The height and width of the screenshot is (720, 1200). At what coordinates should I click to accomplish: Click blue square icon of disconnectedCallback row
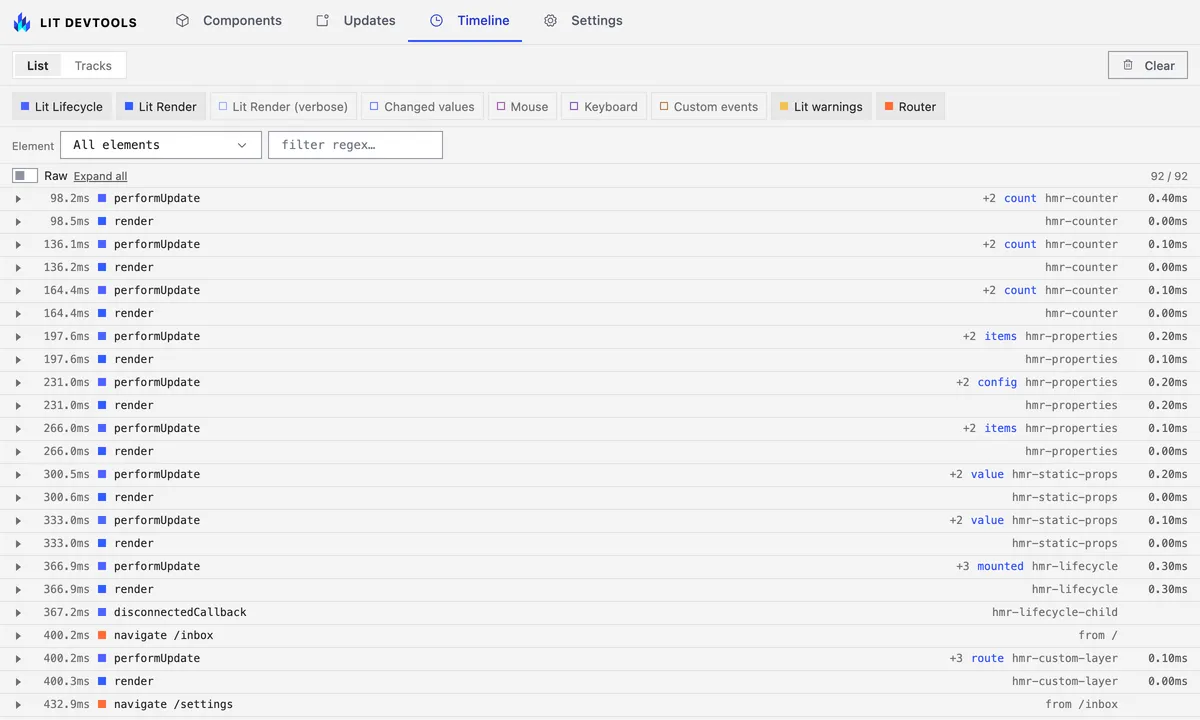pos(102,612)
